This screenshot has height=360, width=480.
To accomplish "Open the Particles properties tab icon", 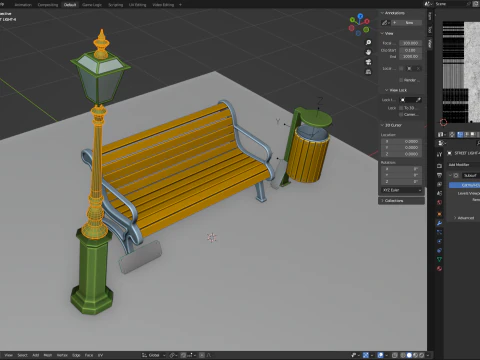I will point(439,232).
